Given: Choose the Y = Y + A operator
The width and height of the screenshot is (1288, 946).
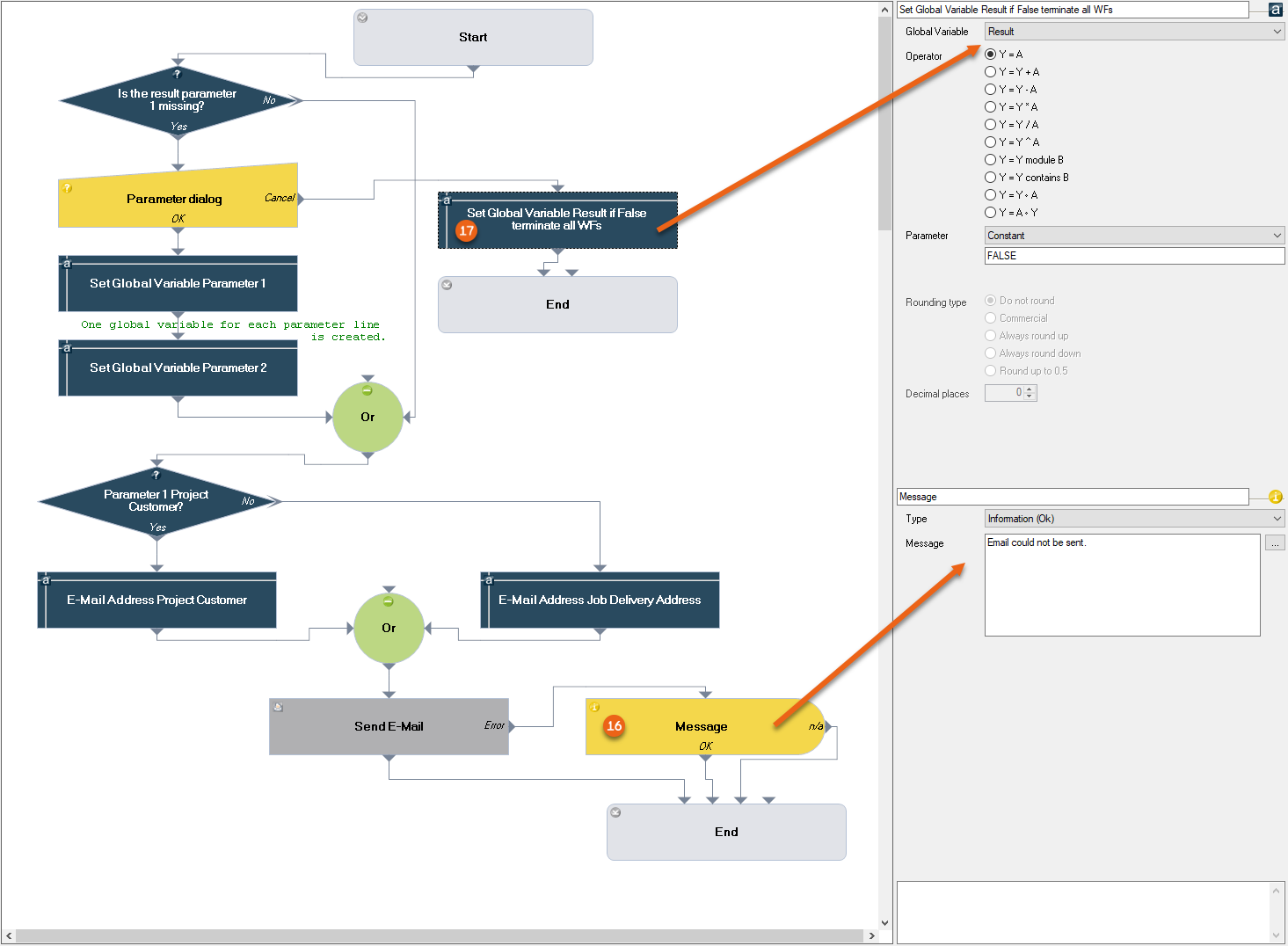Looking at the screenshot, I should pyautogui.click(x=991, y=72).
